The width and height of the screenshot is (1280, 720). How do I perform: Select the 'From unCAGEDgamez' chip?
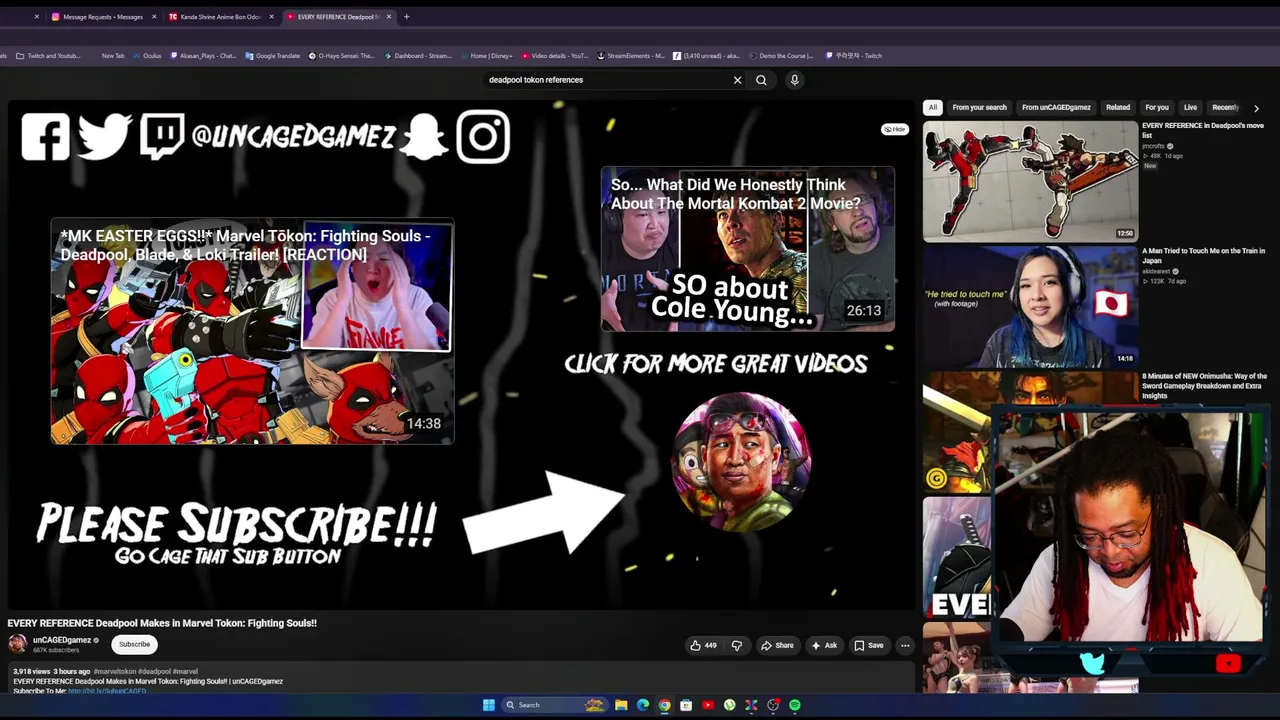[x=1056, y=107]
